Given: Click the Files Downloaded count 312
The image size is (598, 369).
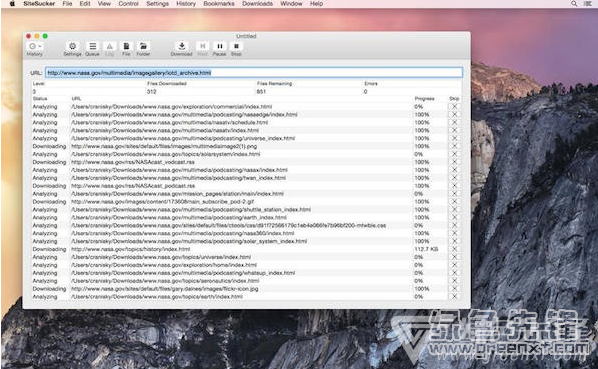Looking at the screenshot, I should coord(151,91).
